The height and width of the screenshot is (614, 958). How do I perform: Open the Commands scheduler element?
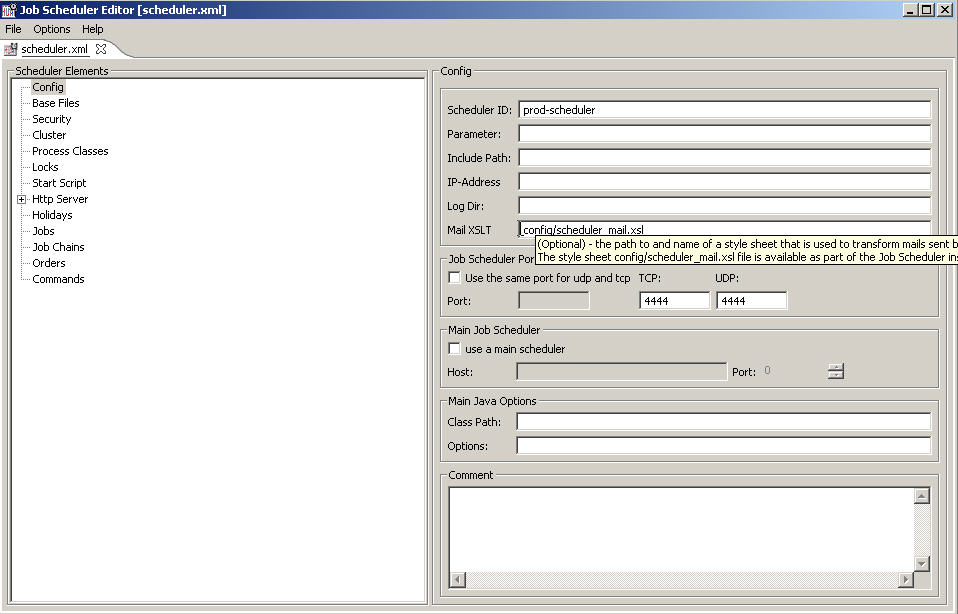point(57,279)
